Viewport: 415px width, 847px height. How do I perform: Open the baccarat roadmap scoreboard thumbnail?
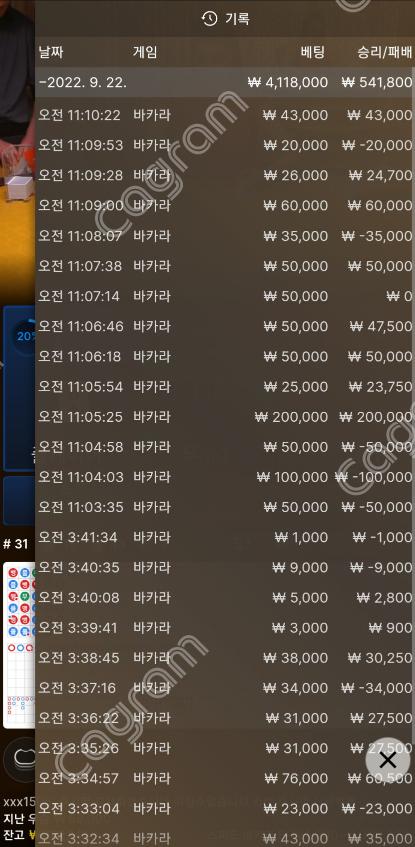[19, 645]
